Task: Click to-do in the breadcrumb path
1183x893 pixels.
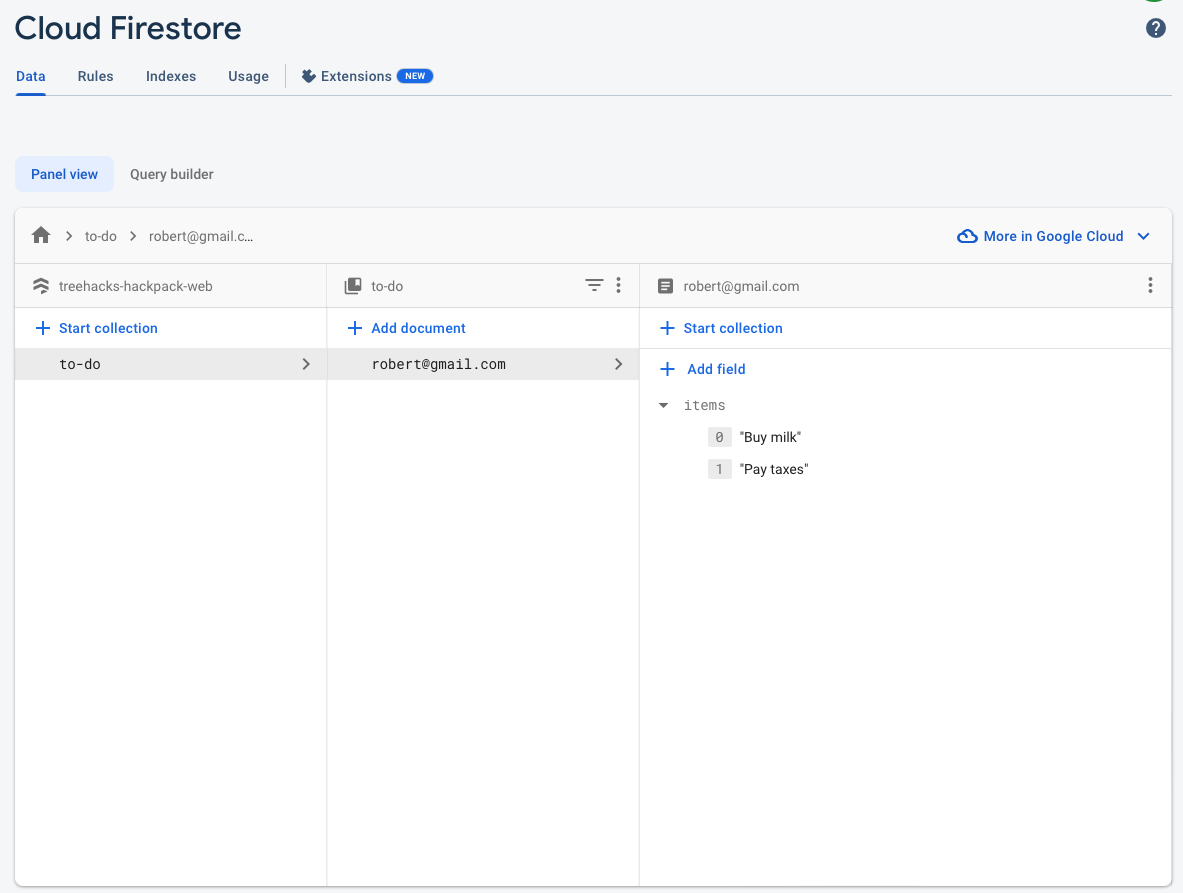Action: click(x=100, y=236)
